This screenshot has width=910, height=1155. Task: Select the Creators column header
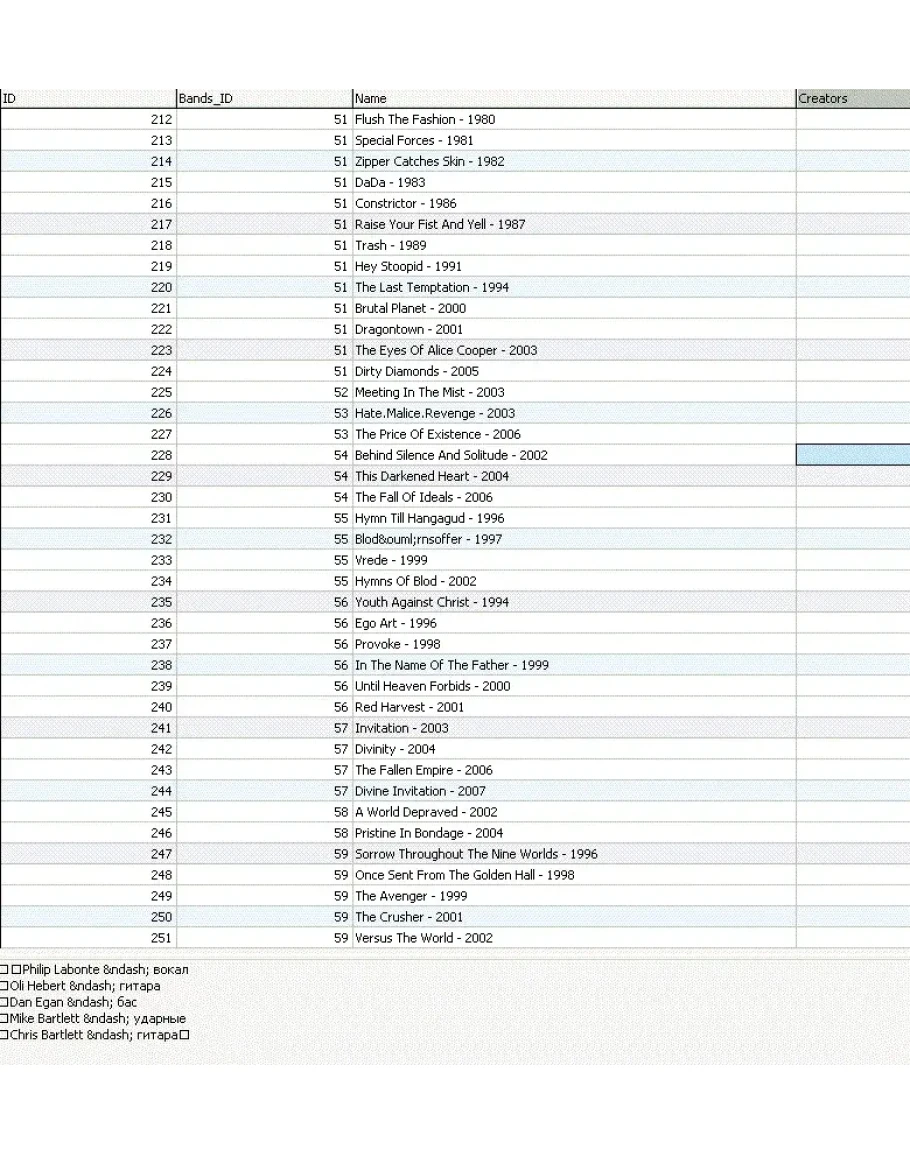[x=852, y=98]
